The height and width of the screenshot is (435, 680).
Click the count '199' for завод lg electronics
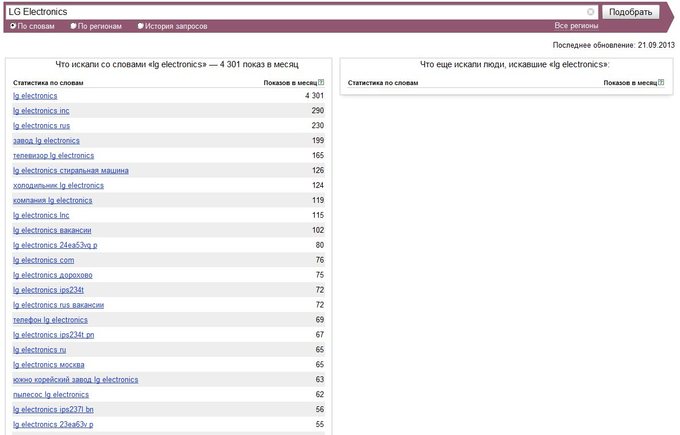(x=318, y=141)
